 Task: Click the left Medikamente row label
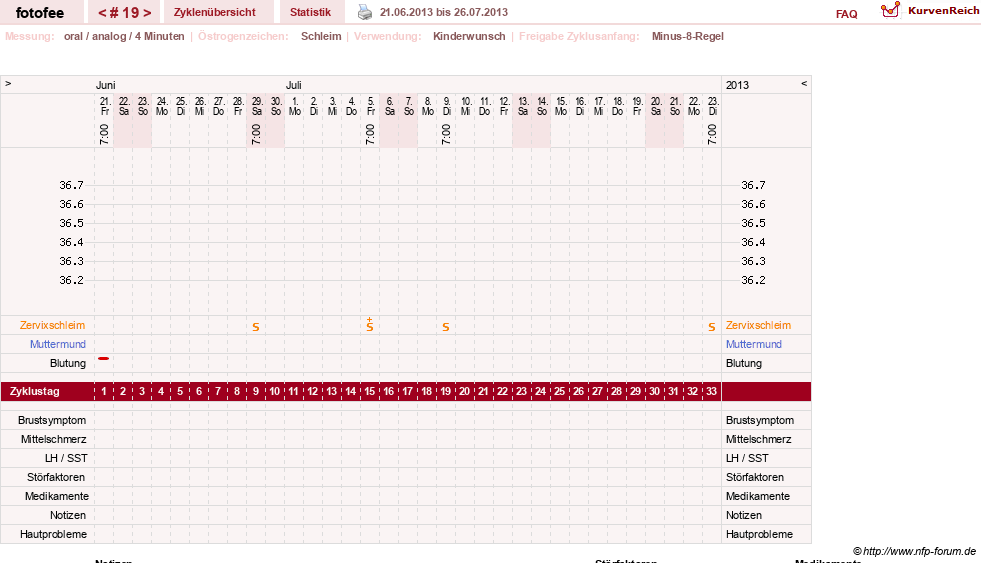click(x=57, y=496)
